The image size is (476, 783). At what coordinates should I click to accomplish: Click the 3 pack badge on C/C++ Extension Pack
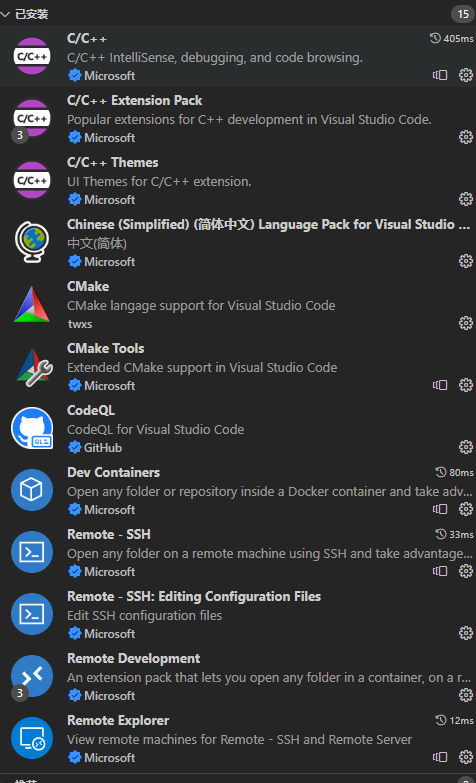[19, 135]
